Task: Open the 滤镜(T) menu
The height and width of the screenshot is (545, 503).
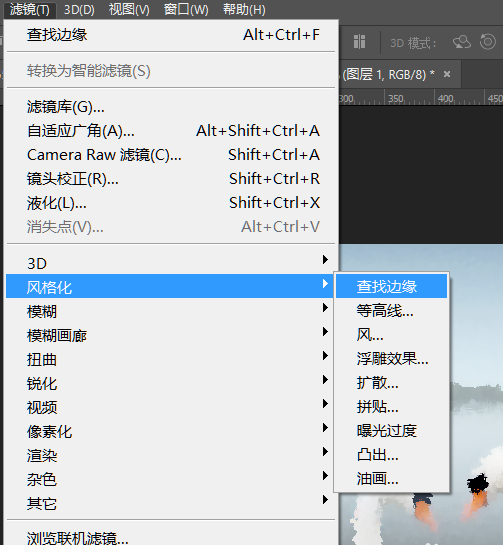Action: (30, 9)
